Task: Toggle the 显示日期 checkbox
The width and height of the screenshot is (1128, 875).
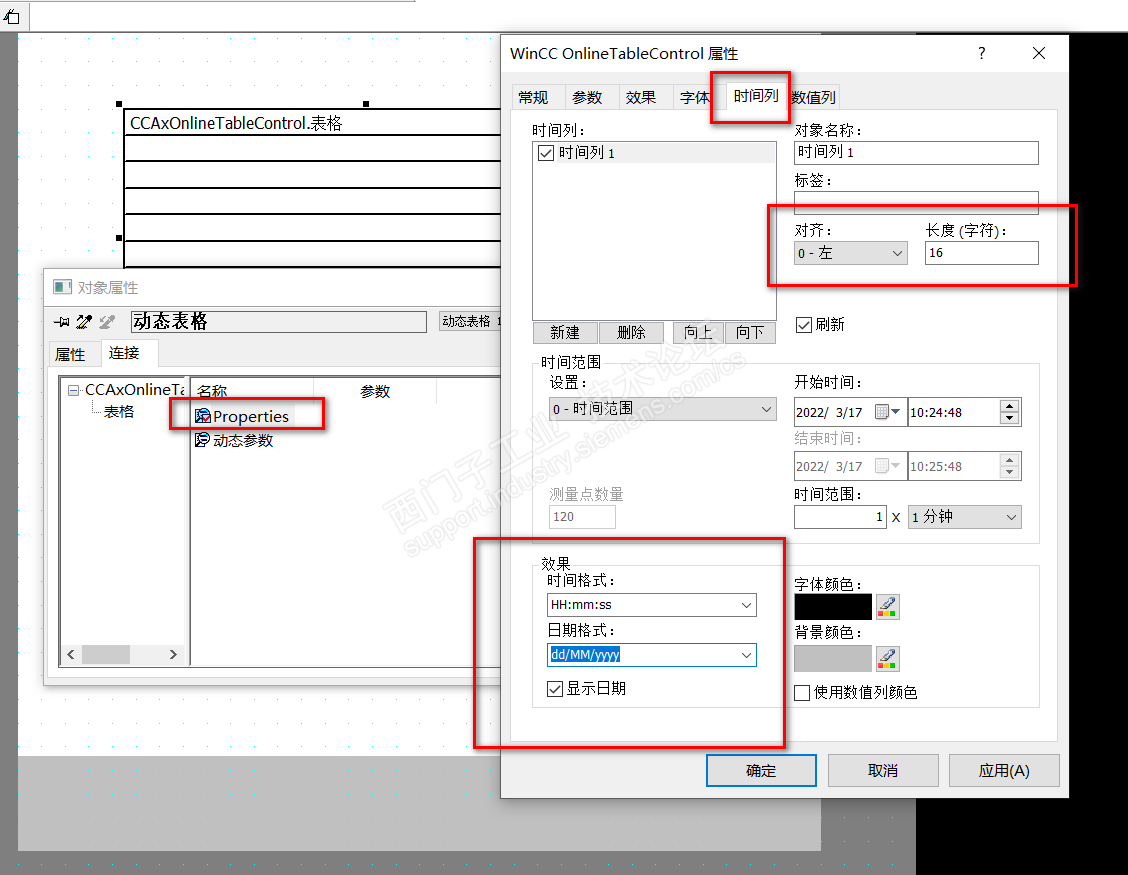Action: click(555, 689)
